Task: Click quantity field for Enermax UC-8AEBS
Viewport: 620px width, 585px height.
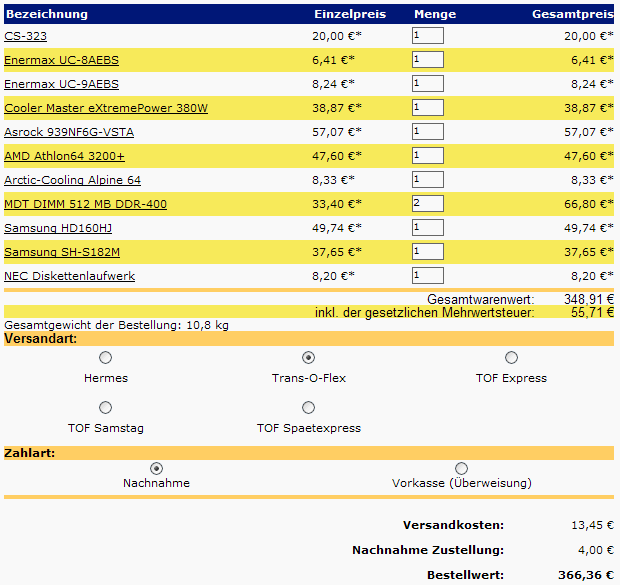Action: pyautogui.click(x=428, y=60)
